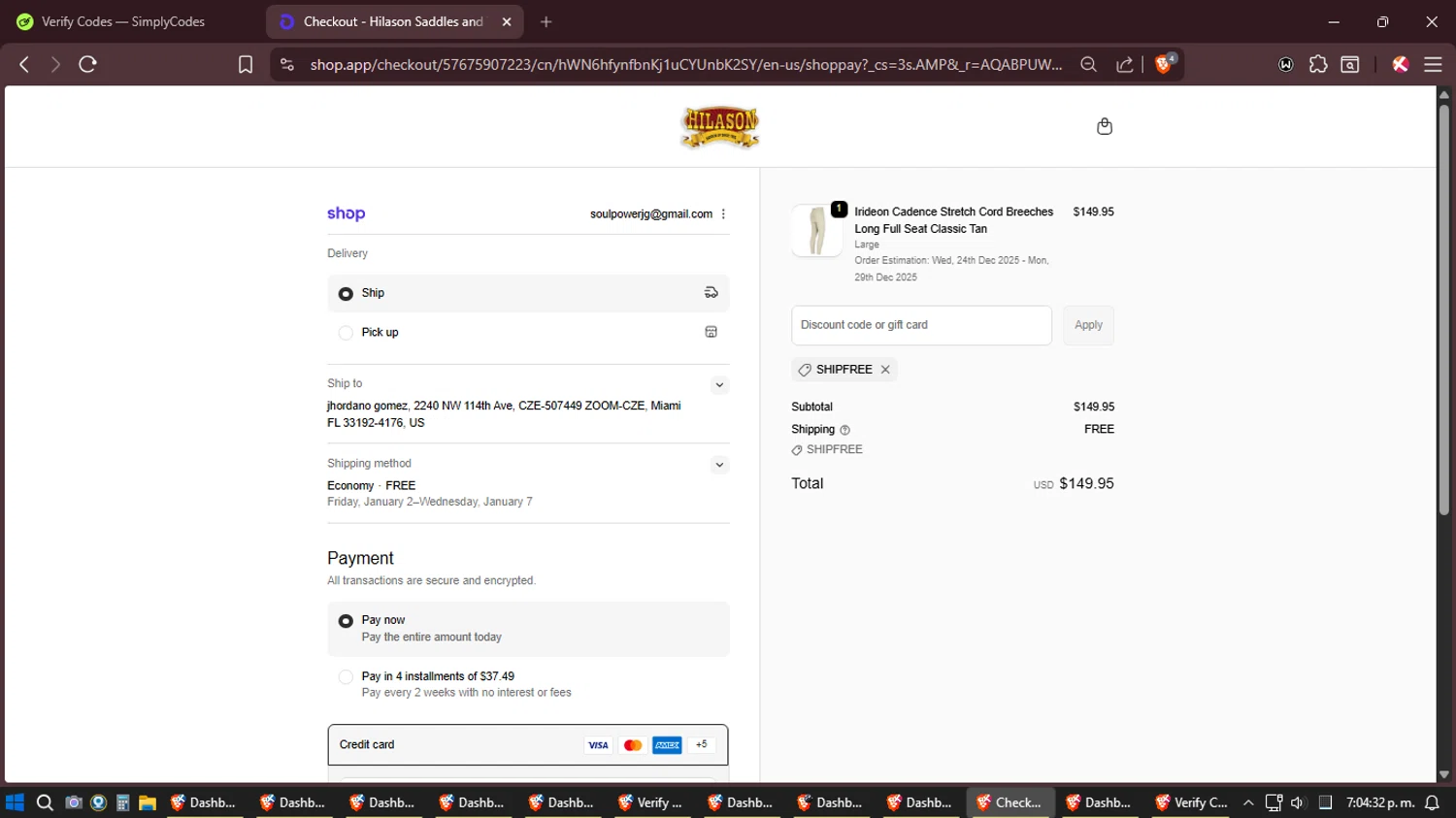
Task: Click browser forward arrow
Action: (x=55, y=64)
